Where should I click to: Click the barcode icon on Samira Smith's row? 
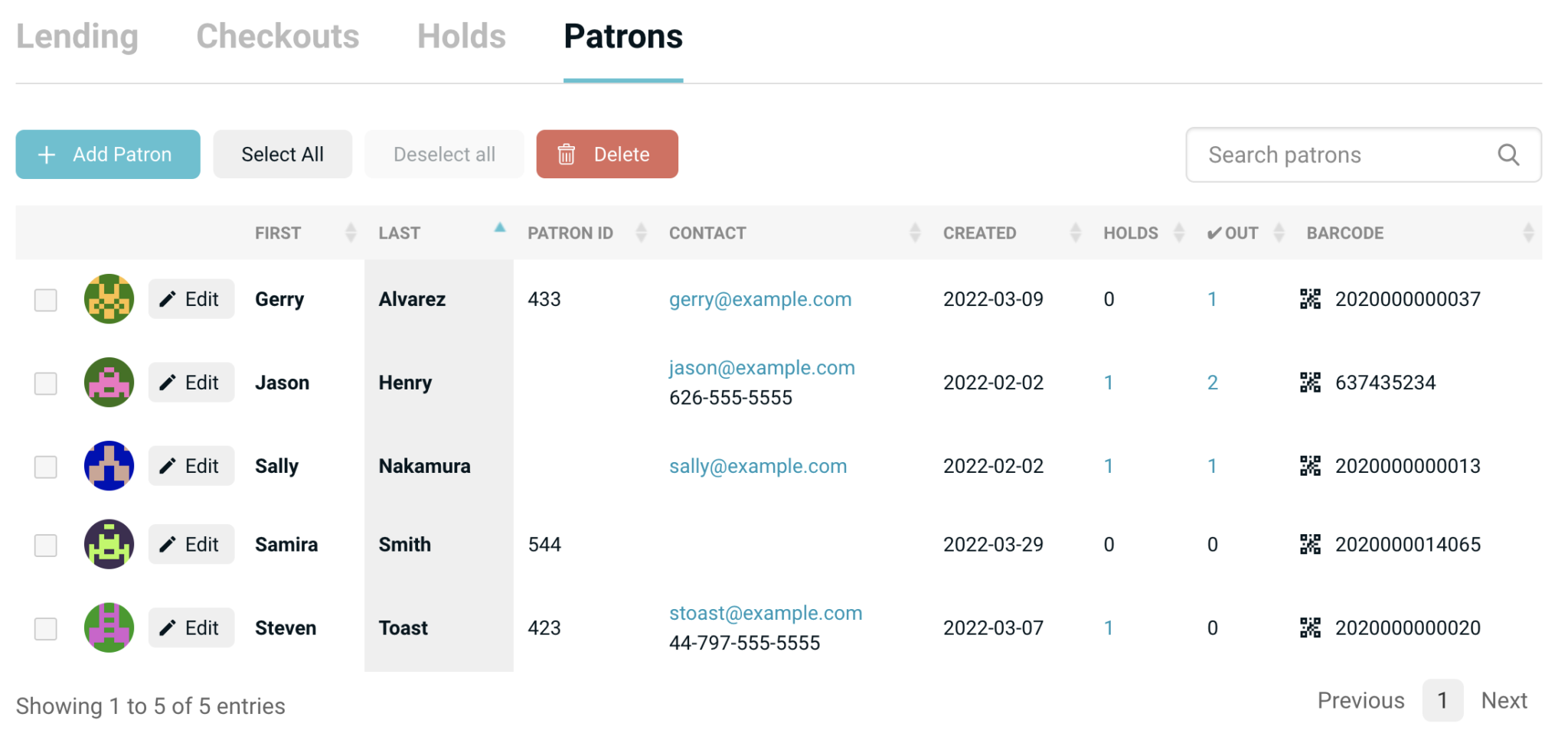[1310, 544]
